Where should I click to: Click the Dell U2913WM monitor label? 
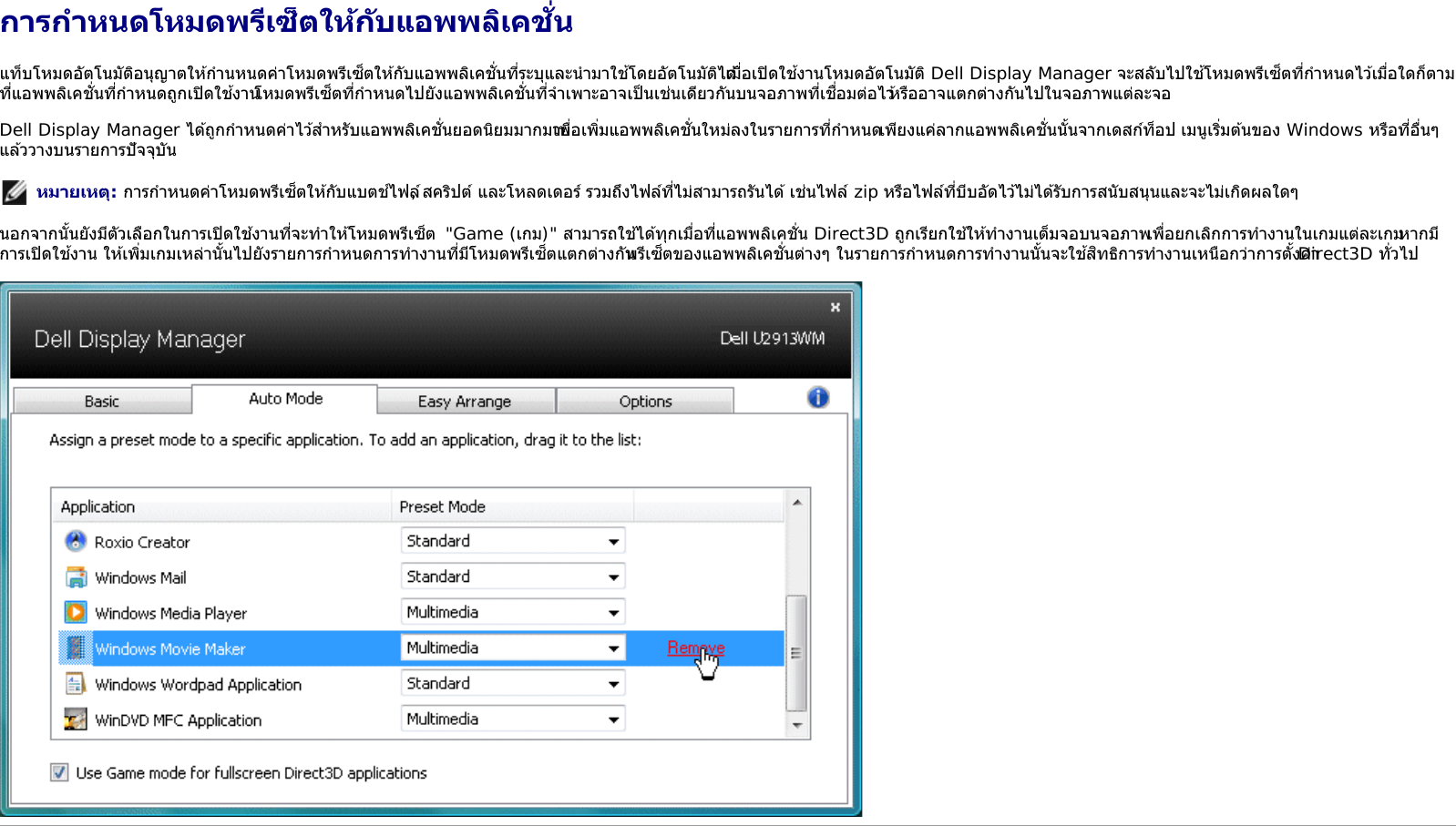[772, 339]
